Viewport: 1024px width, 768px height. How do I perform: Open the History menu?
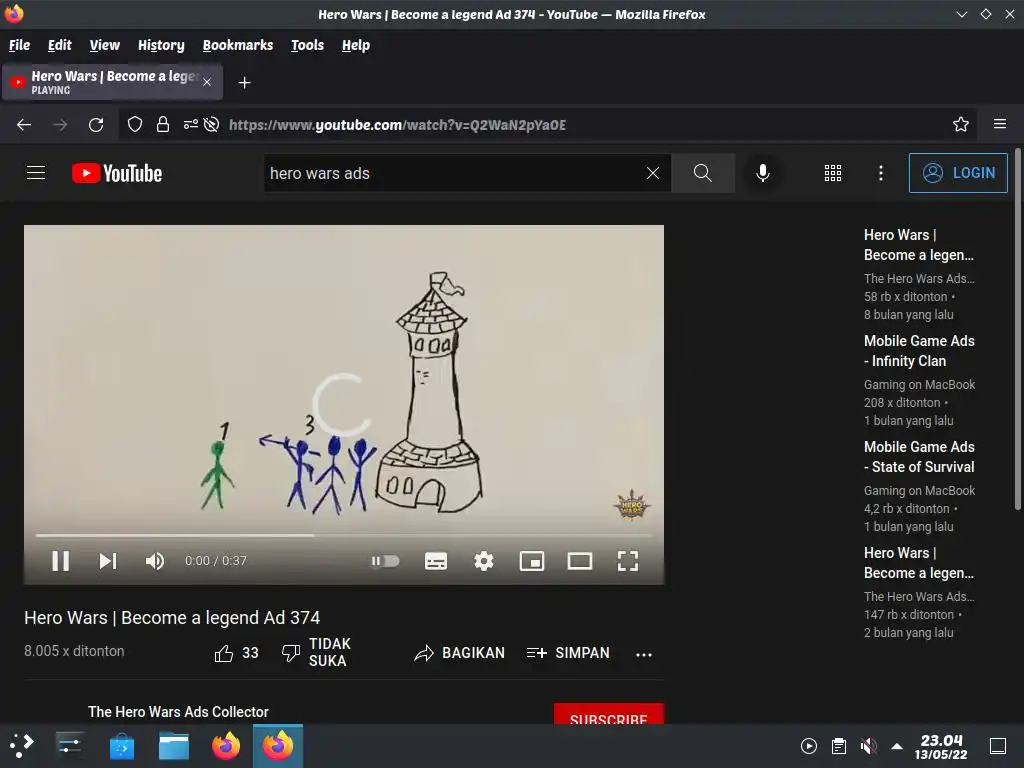pos(161,45)
